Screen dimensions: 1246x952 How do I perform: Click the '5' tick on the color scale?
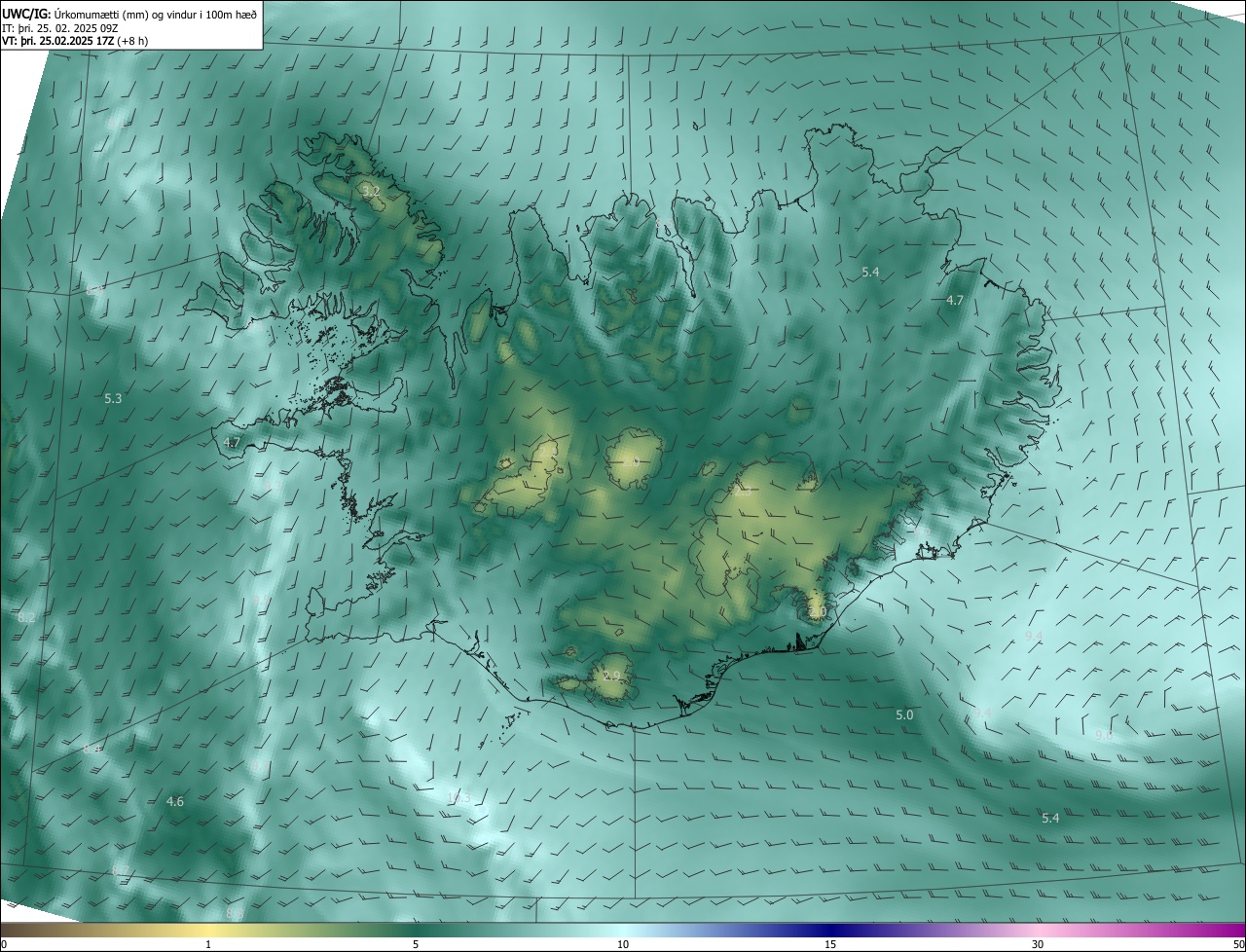click(416, 944)
